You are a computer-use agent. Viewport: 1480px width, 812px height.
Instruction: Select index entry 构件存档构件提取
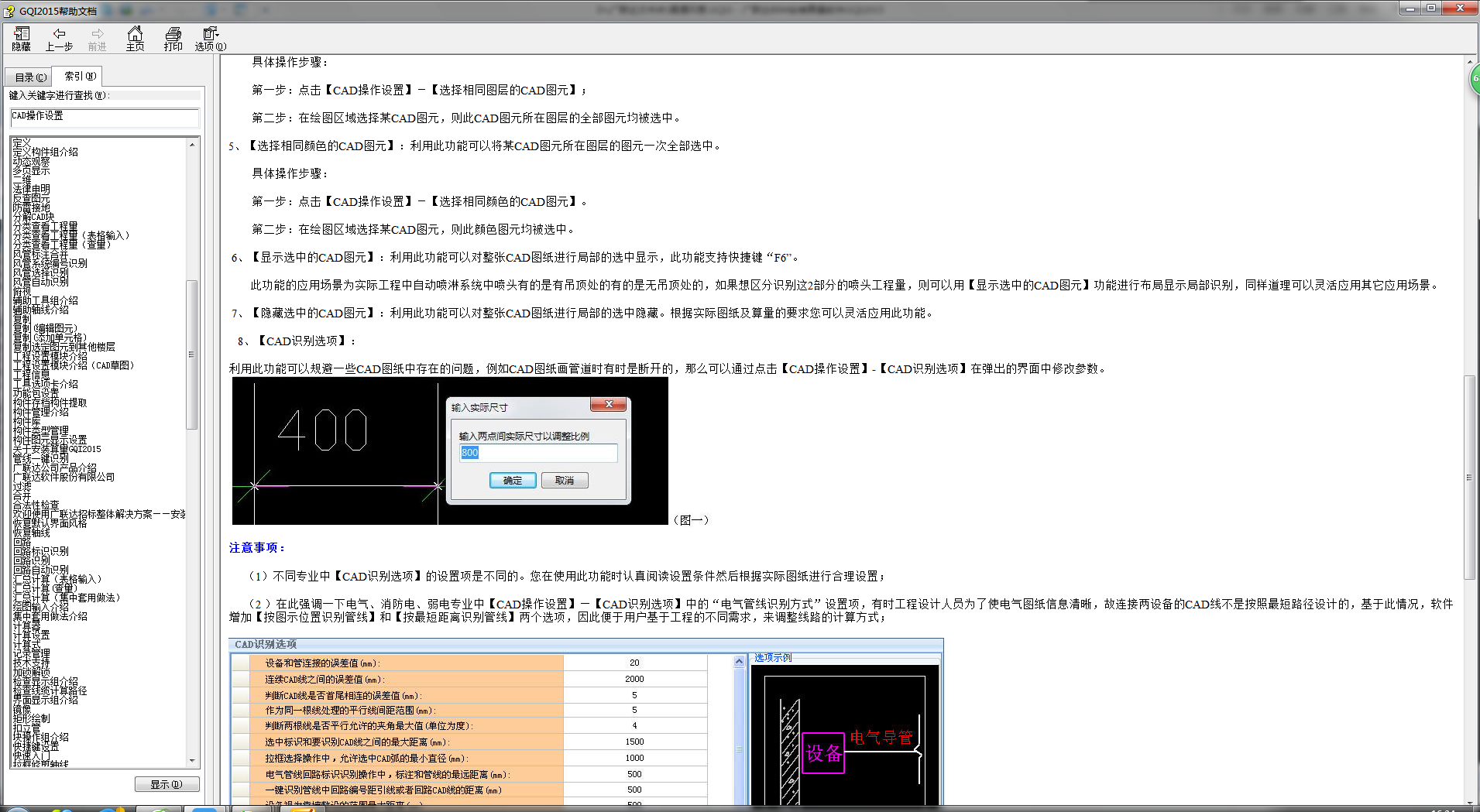50,403
